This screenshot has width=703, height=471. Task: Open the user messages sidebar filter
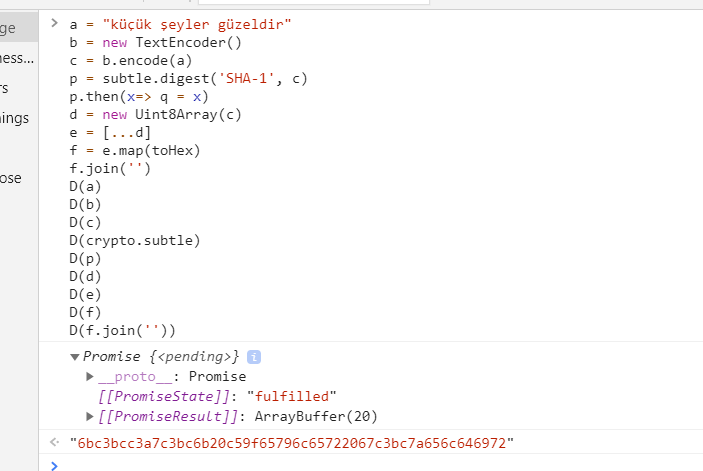[x=19, y=58]
